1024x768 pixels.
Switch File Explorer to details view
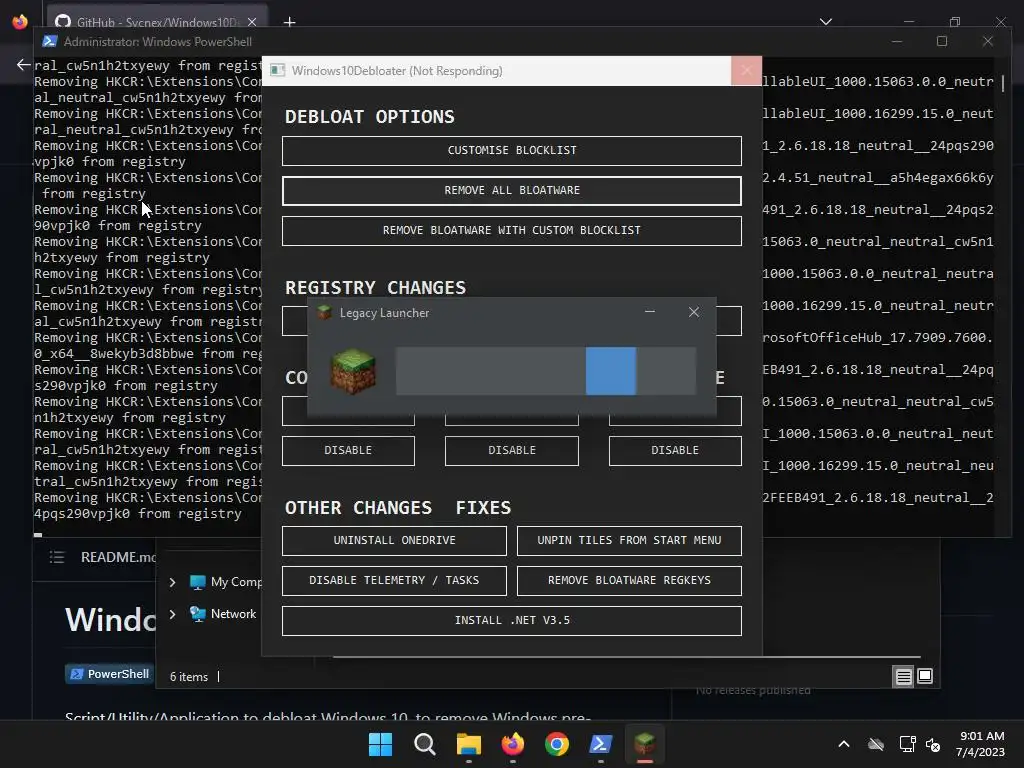coord(903,677)
